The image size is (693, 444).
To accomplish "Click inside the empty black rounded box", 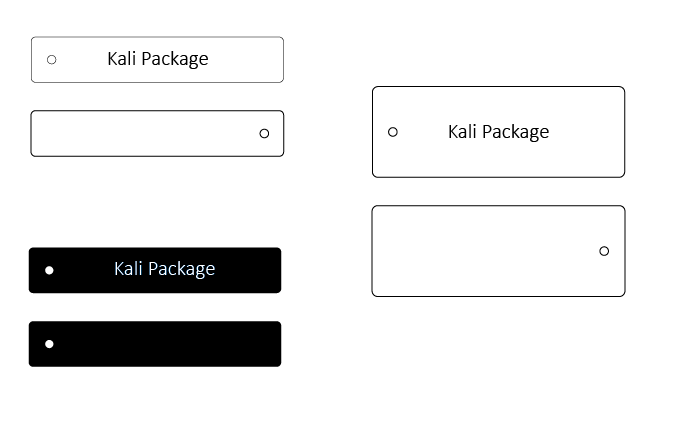I will pos(160,344).
